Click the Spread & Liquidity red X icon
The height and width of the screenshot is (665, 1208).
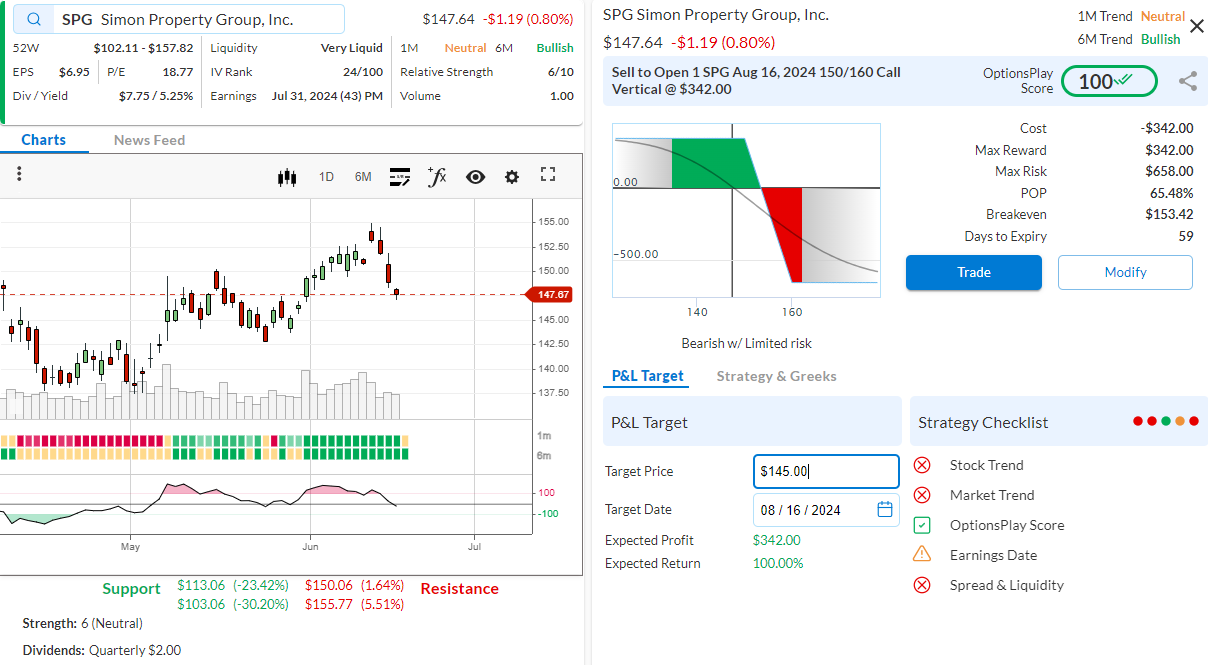pyautogui.click(x=922, y=585)
